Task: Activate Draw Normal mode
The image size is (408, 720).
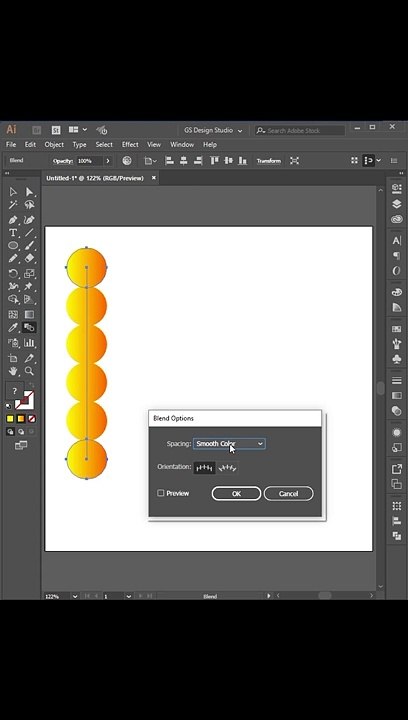Action: pos(10,432)
